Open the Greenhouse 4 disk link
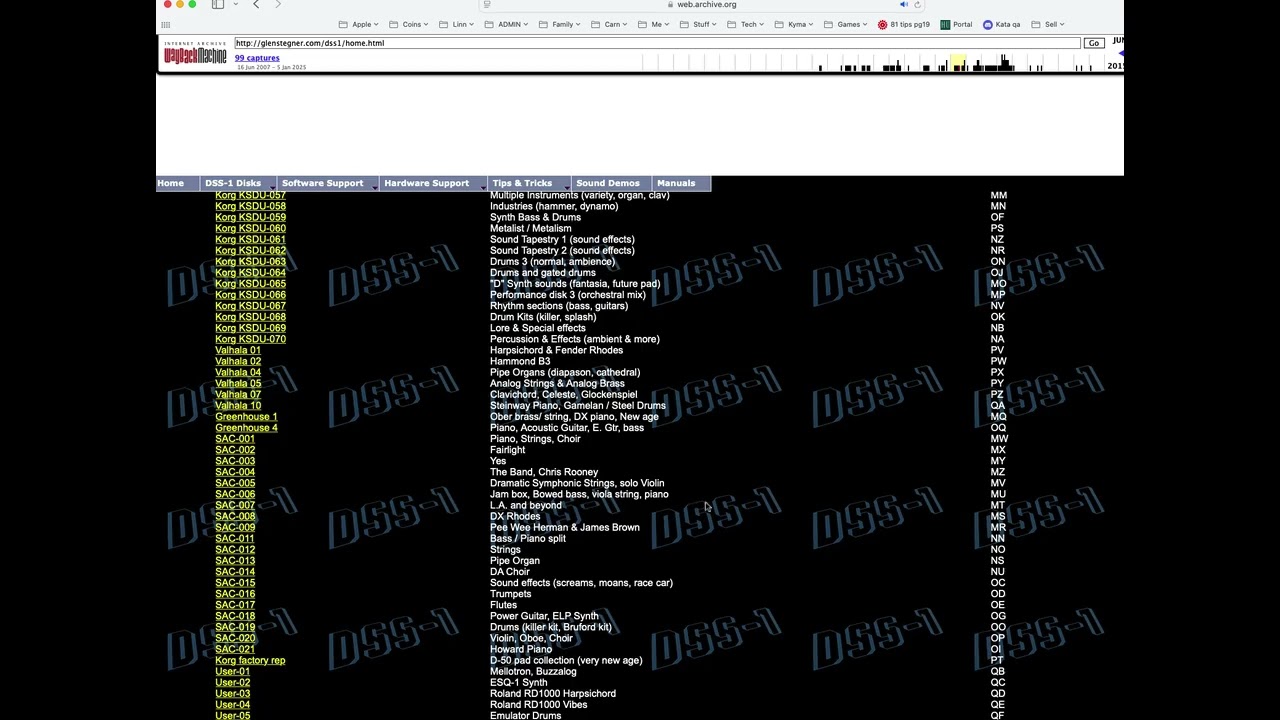The image size is (1280, 720). click(x=246, y=427)
